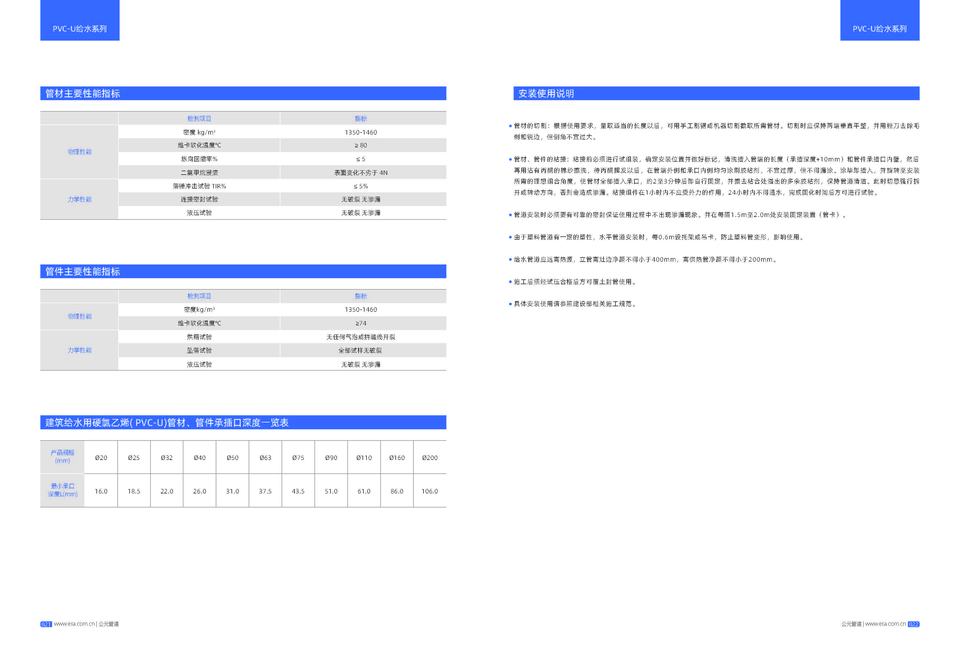Click the PVC-U给水系列 tab on left page
This screenshot has width=960, height=656.
coord(79,29)
